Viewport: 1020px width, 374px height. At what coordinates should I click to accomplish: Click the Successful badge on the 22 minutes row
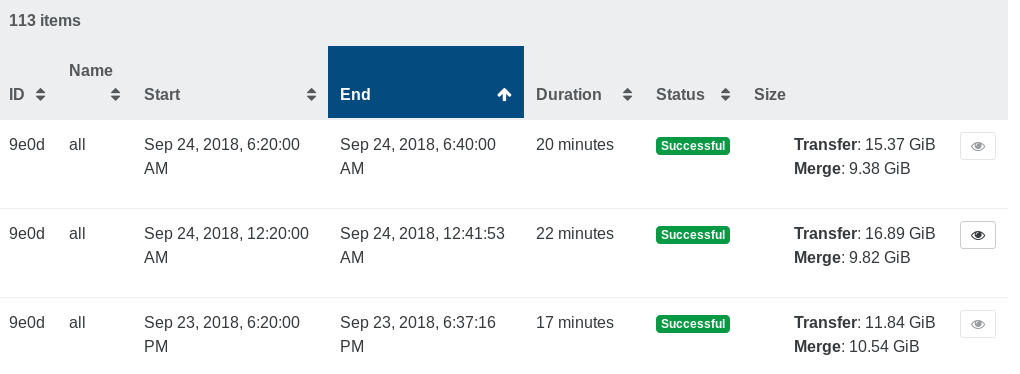(693, 235)
